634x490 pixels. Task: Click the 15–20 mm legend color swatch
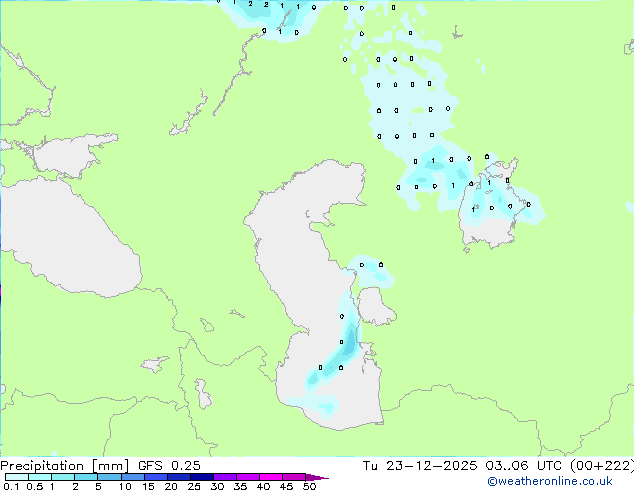point(156,477)
